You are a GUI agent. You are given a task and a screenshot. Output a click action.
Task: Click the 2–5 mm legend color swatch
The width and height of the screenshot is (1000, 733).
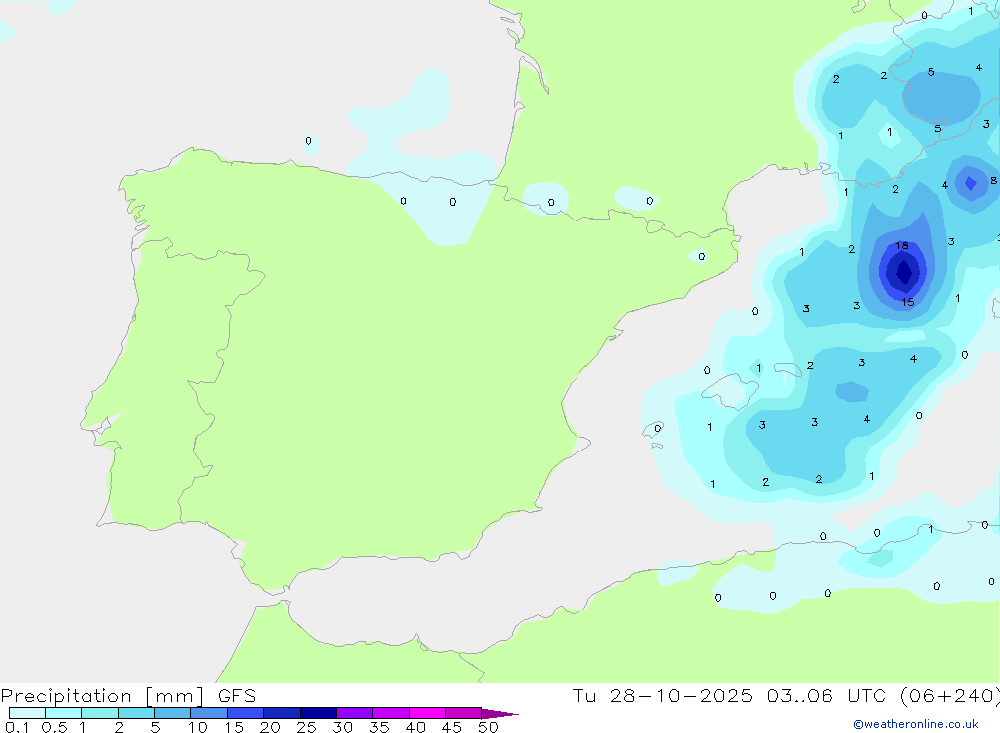[136, 713]
